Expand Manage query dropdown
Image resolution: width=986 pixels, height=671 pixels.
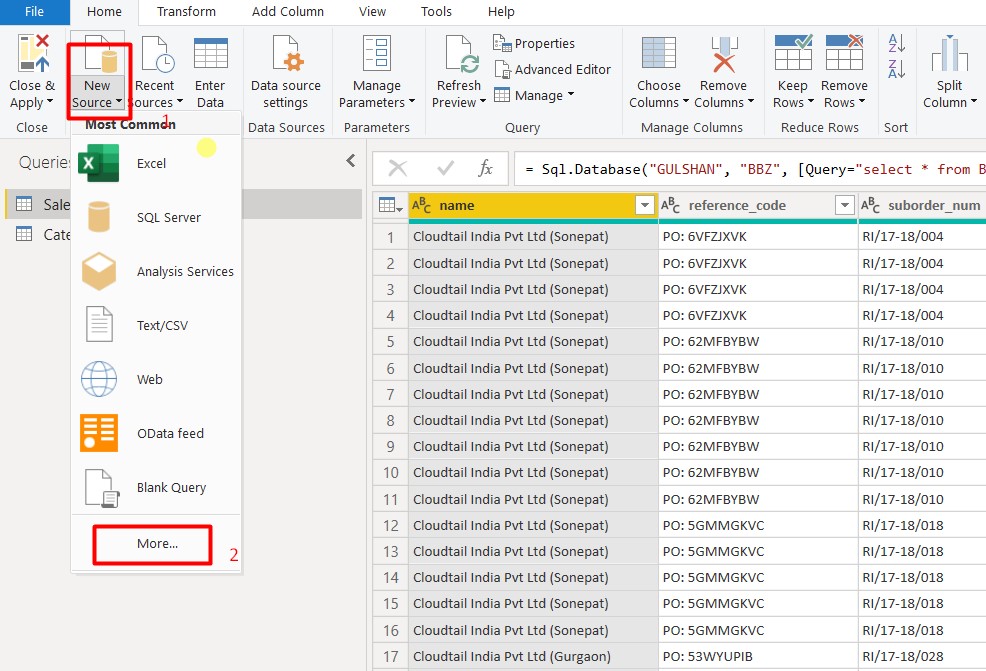(535, 96)
